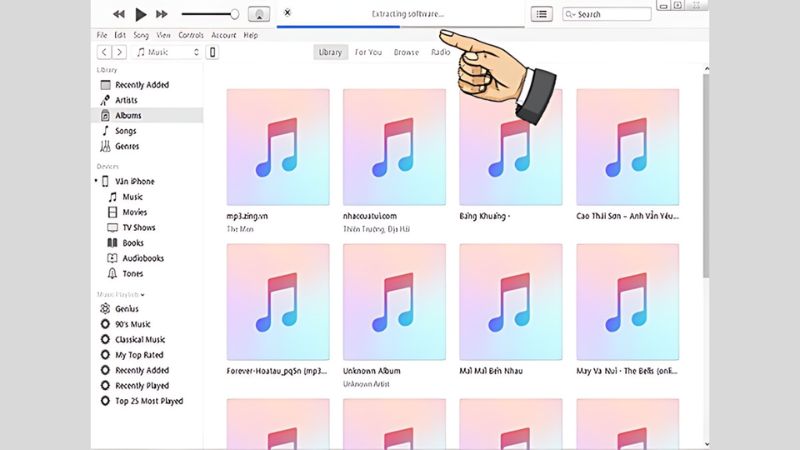Open the Unknown Album cover

pos(394,302)
